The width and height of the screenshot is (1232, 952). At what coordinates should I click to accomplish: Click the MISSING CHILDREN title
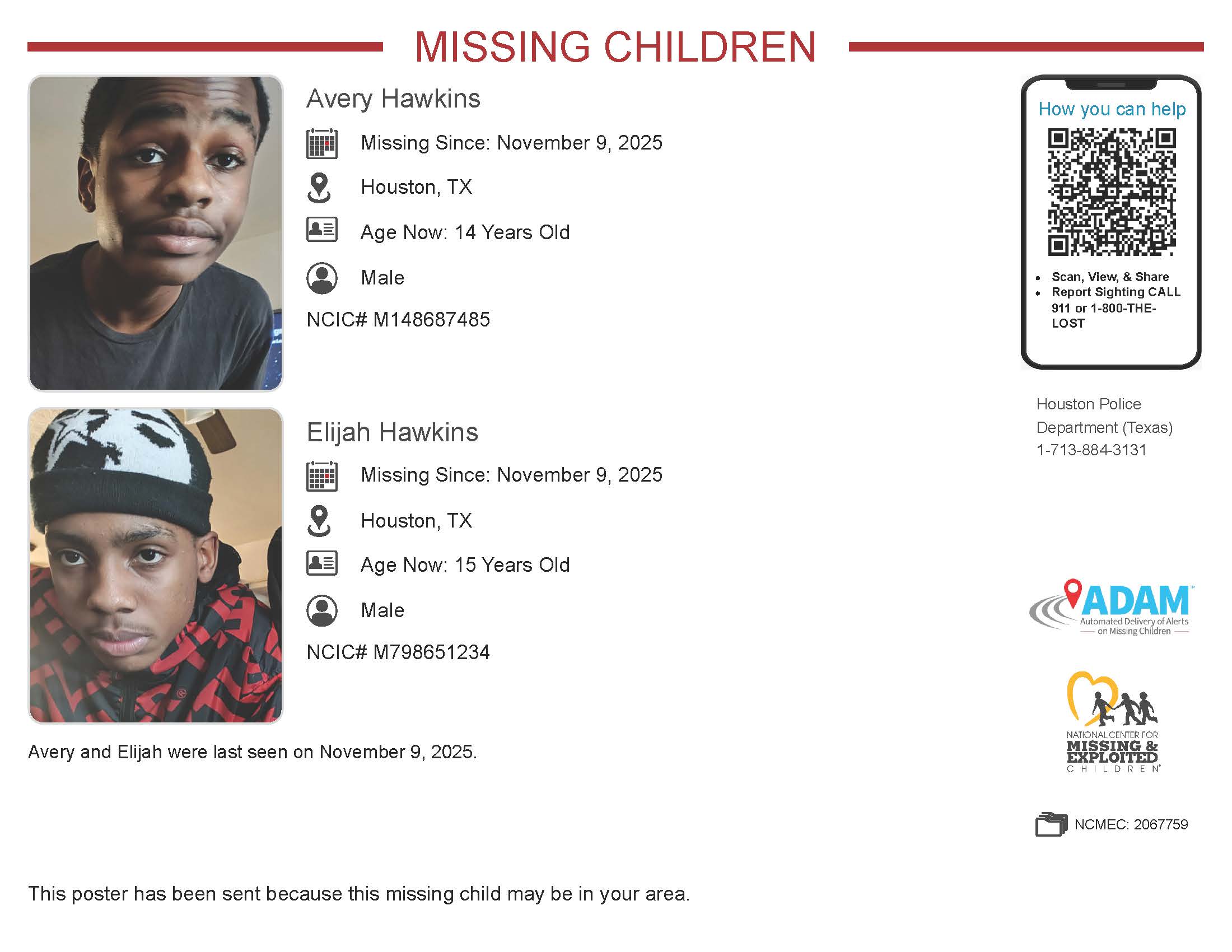(615, 46)
